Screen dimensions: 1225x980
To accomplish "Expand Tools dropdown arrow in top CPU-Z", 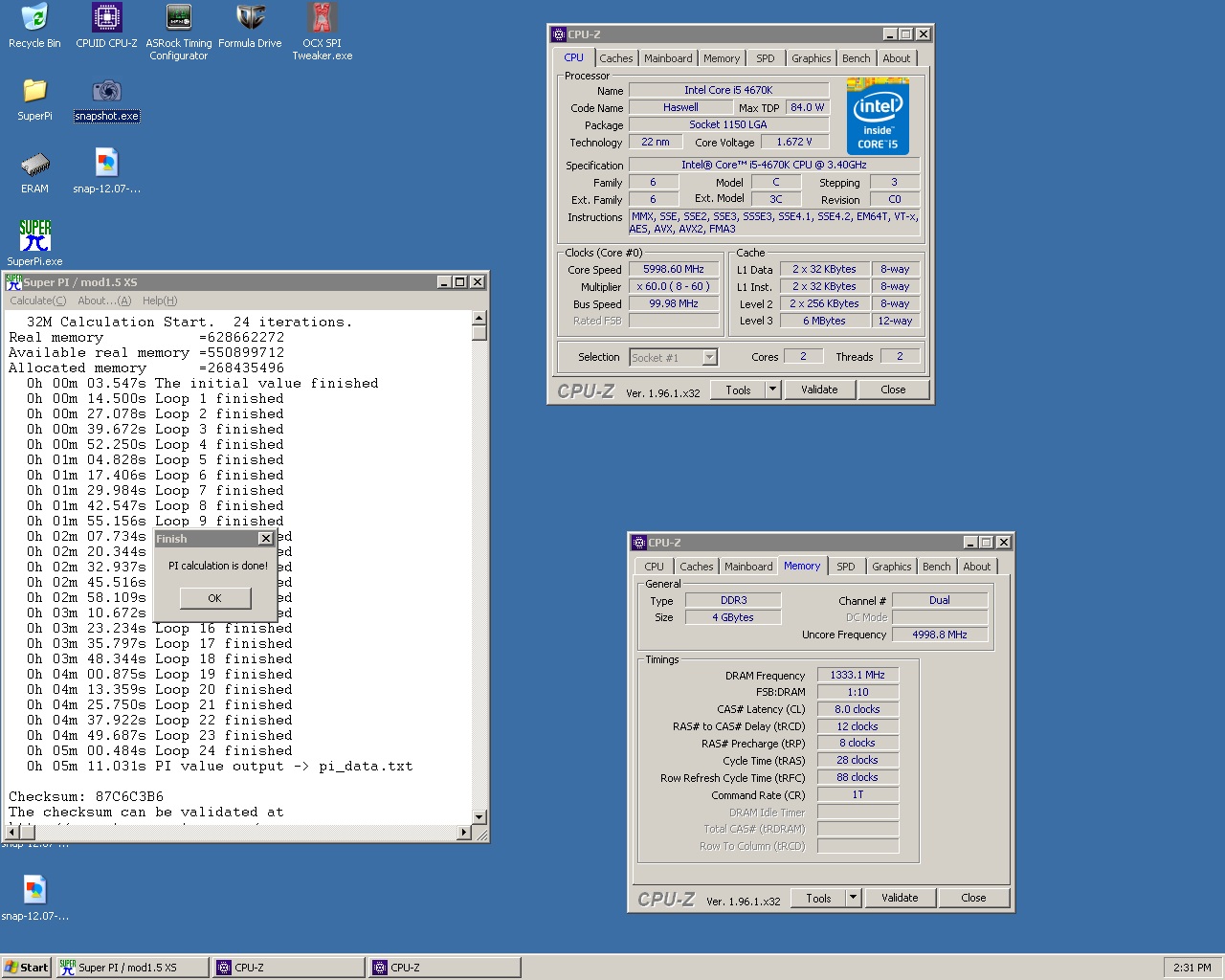I will tap(773, 390).
